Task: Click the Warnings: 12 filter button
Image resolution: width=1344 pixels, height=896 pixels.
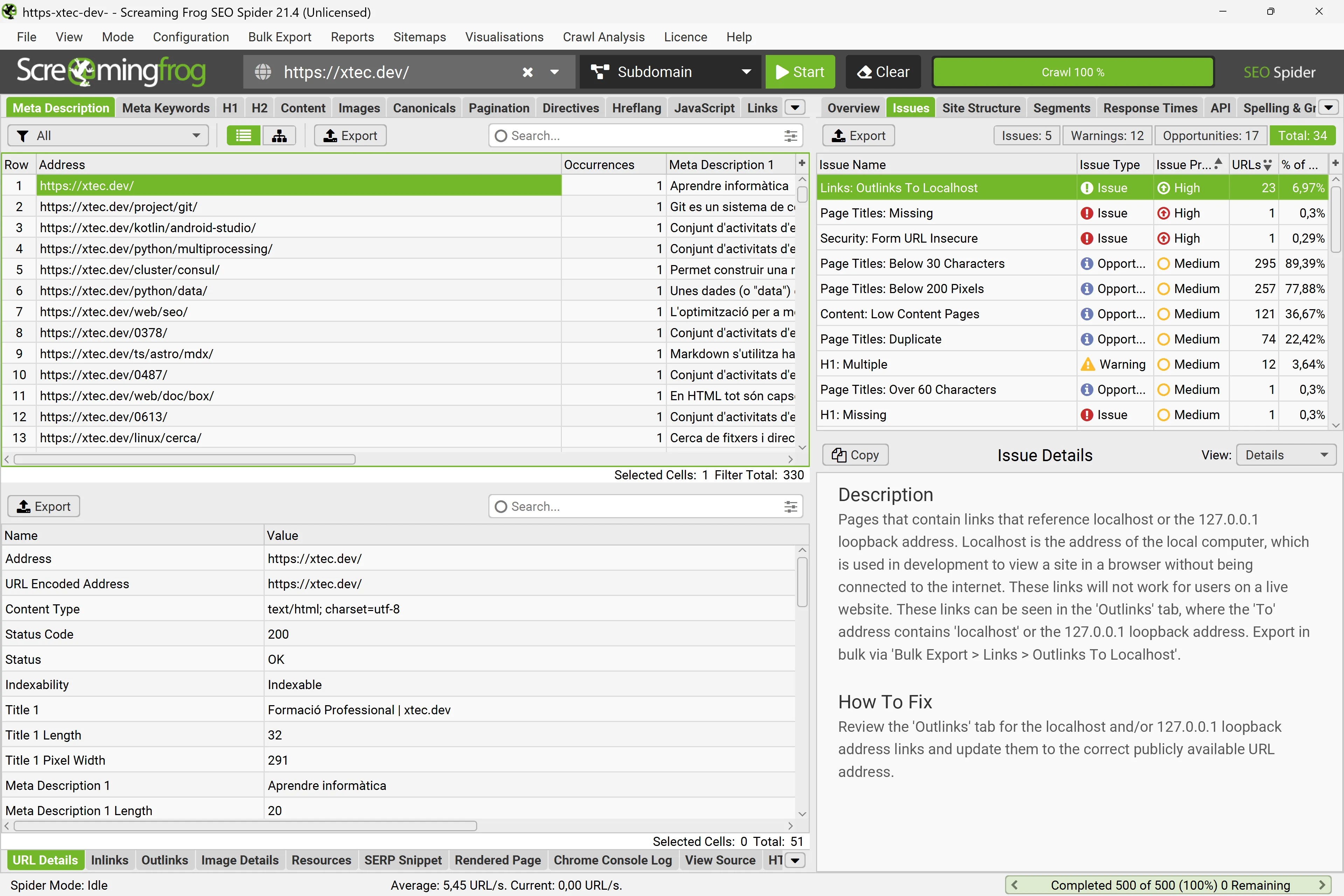Action: tap(1106, 136)
